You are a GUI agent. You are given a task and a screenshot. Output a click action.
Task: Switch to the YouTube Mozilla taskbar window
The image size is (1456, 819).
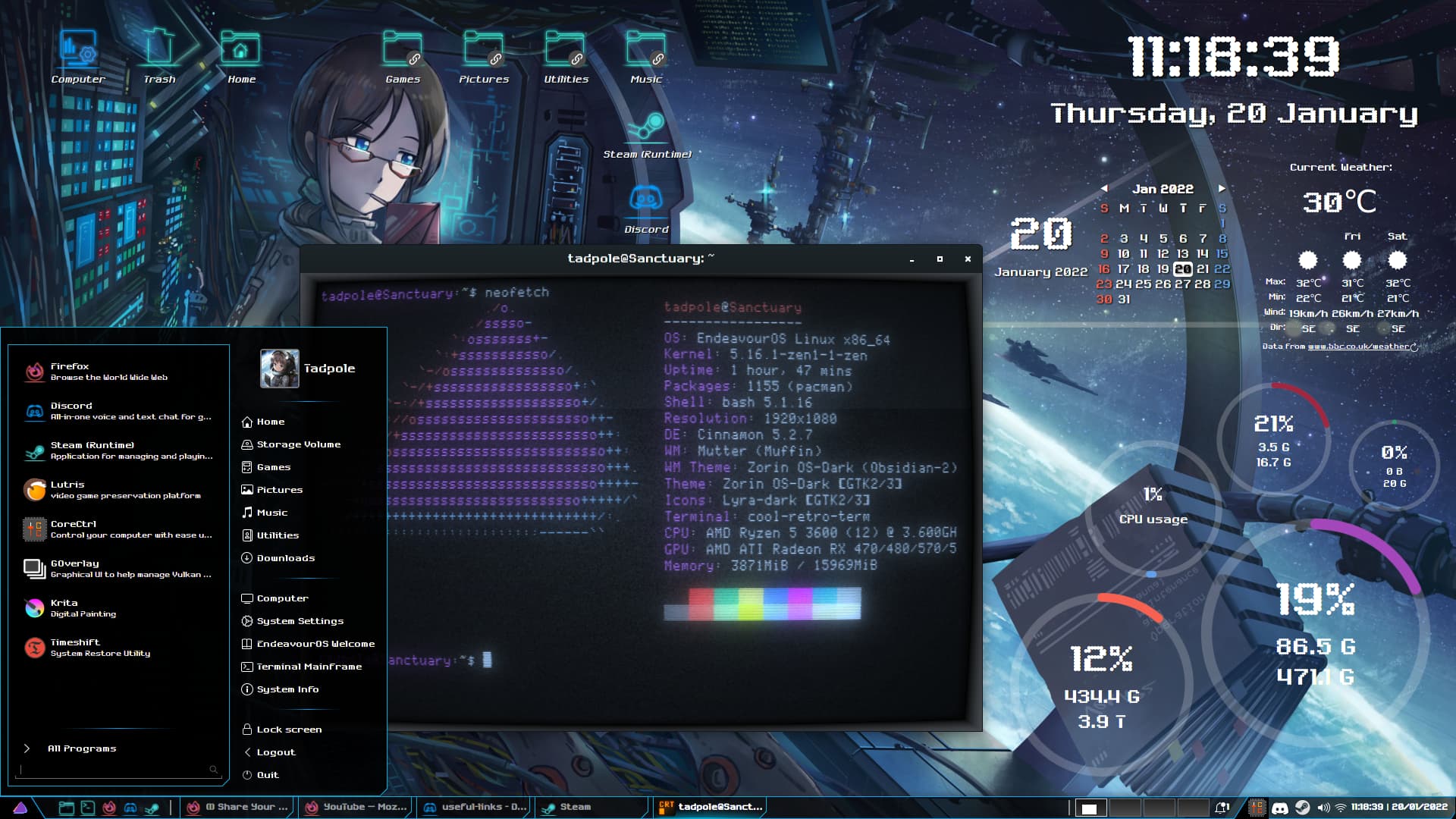(x=356, y=808)
